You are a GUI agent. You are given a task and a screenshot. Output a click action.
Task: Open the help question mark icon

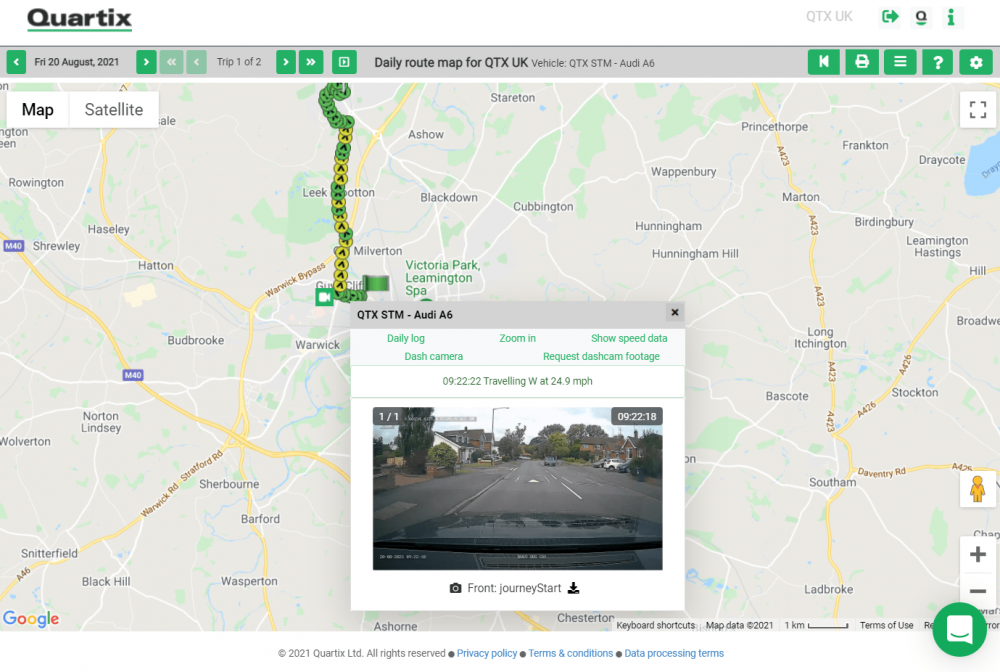(938, 62)
